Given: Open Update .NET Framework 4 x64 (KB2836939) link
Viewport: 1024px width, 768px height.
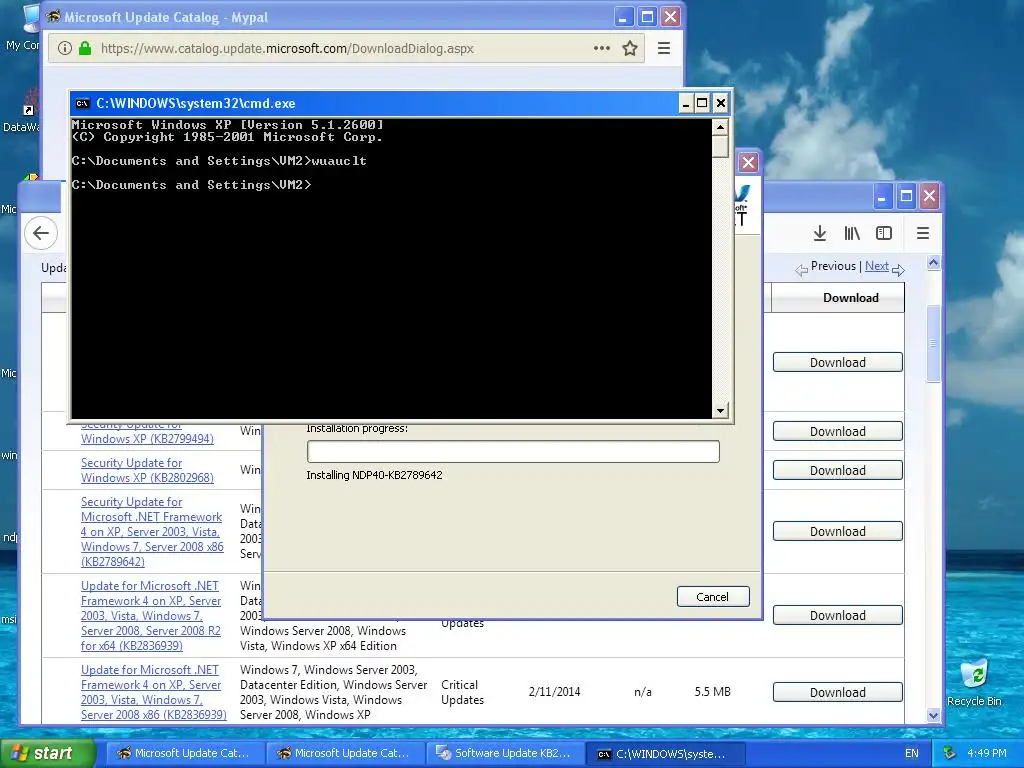Looking at the screenshot, I should coord(151,616).
